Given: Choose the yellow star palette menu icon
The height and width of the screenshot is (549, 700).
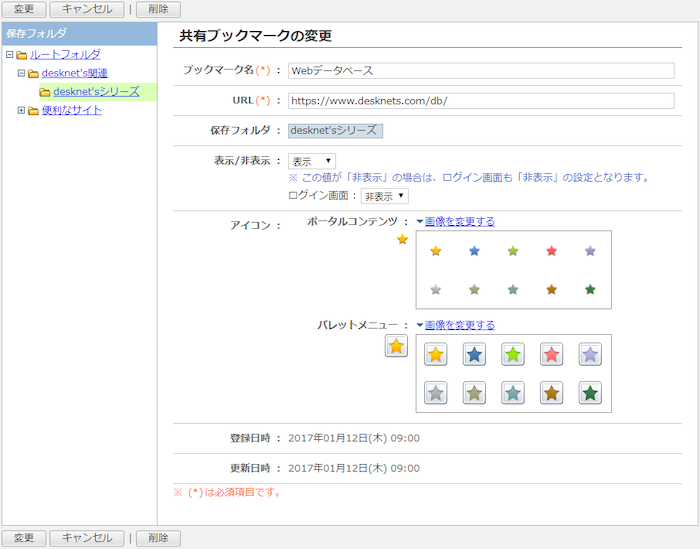Looking at the screenshot, I should click(x=435, y=355).
